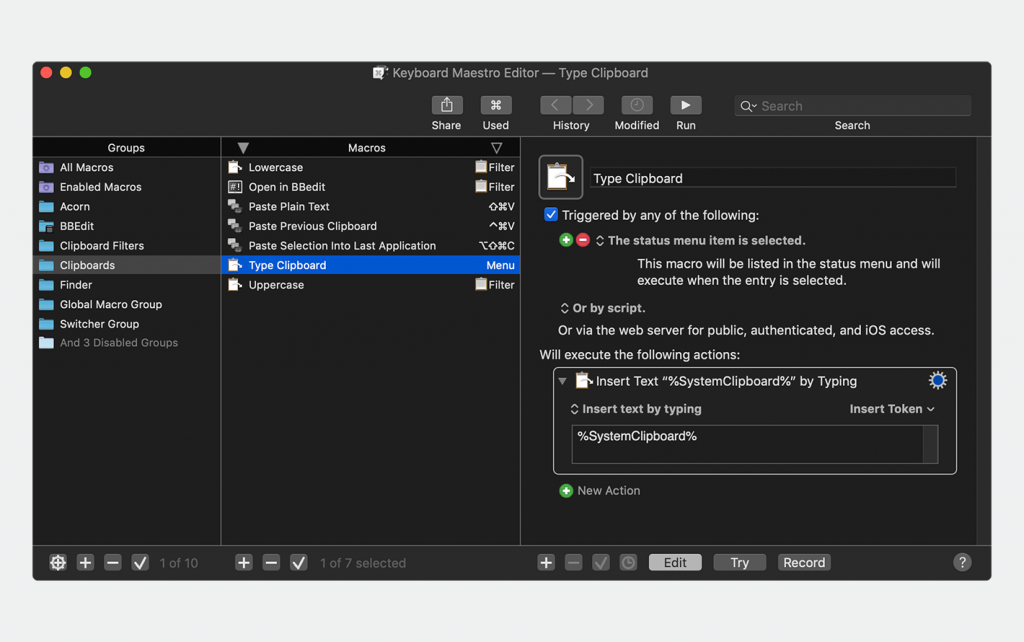1024x642 pixels.
Task: Select the Uppercase macro
Action: point(371,285)
